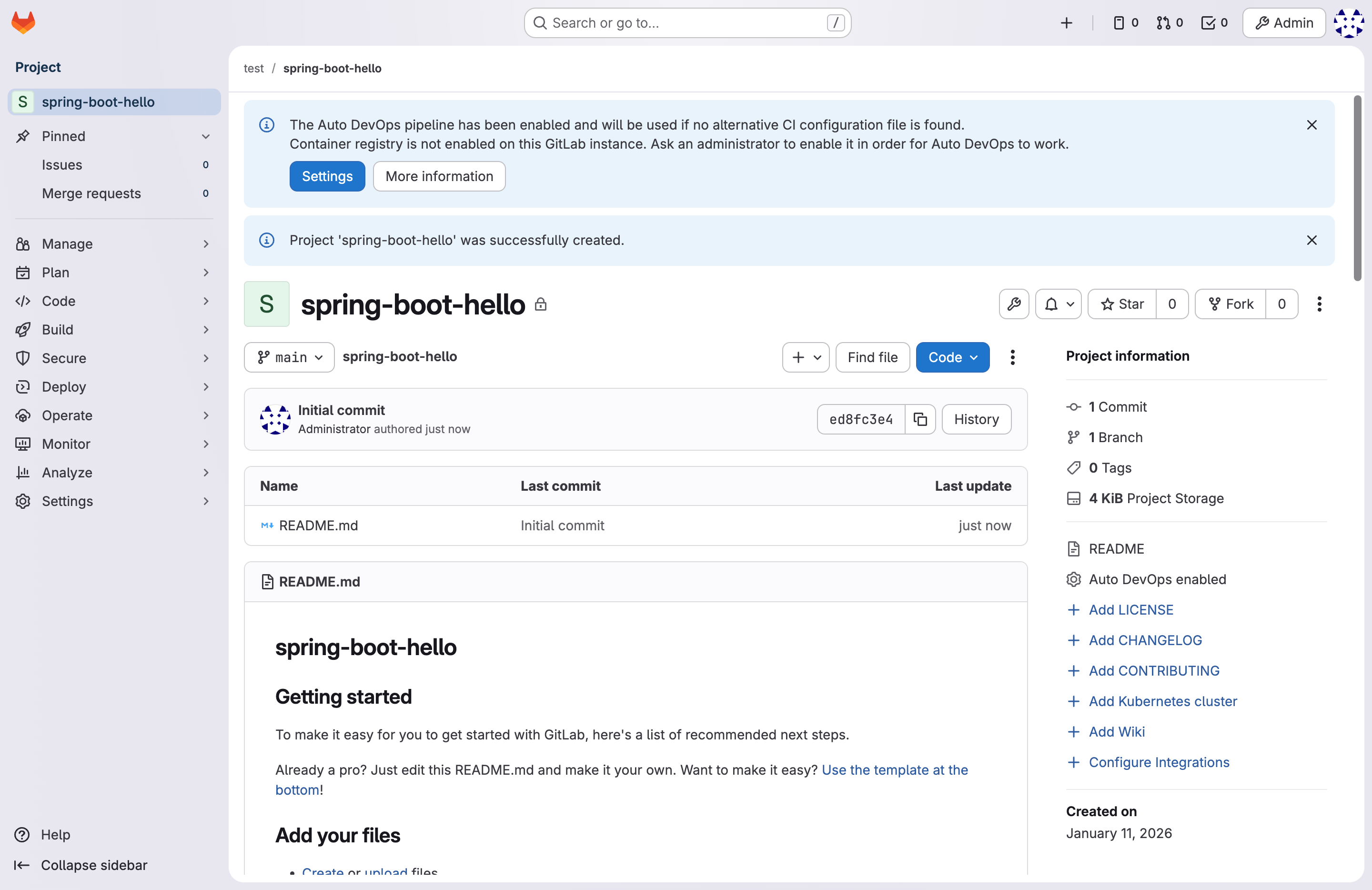Viewport: 1372px width, 890px height.
Task: Click the page vertical scrollbar
Action: pos(1357,188)
